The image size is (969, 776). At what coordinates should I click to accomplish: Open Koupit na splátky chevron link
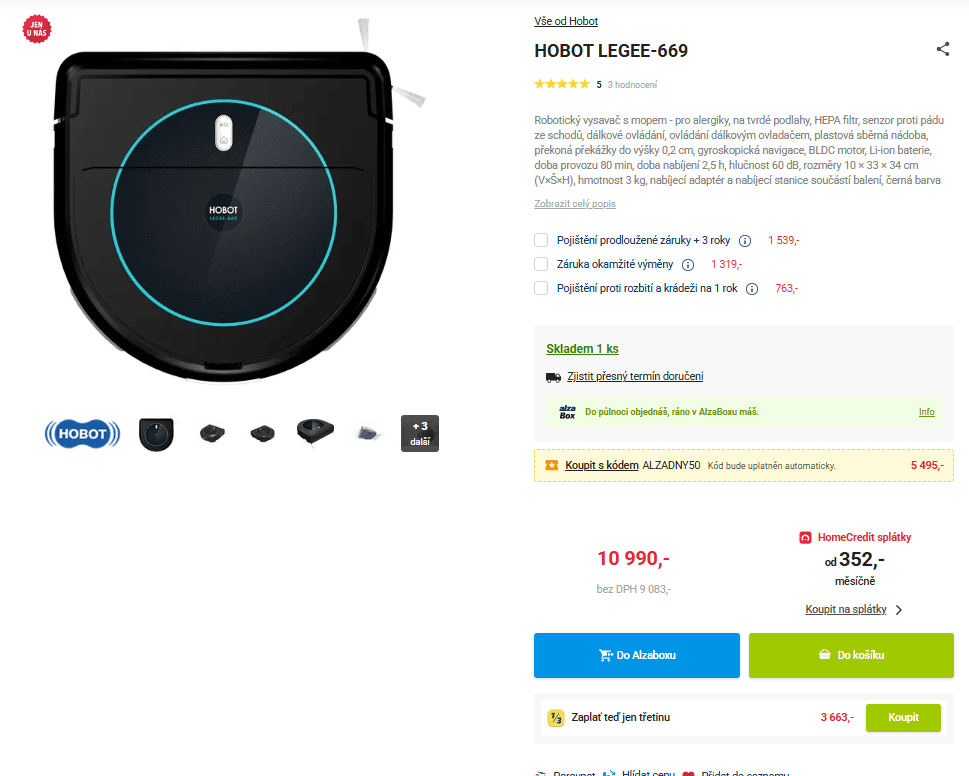pyautogui.click(x=853, y=609)
